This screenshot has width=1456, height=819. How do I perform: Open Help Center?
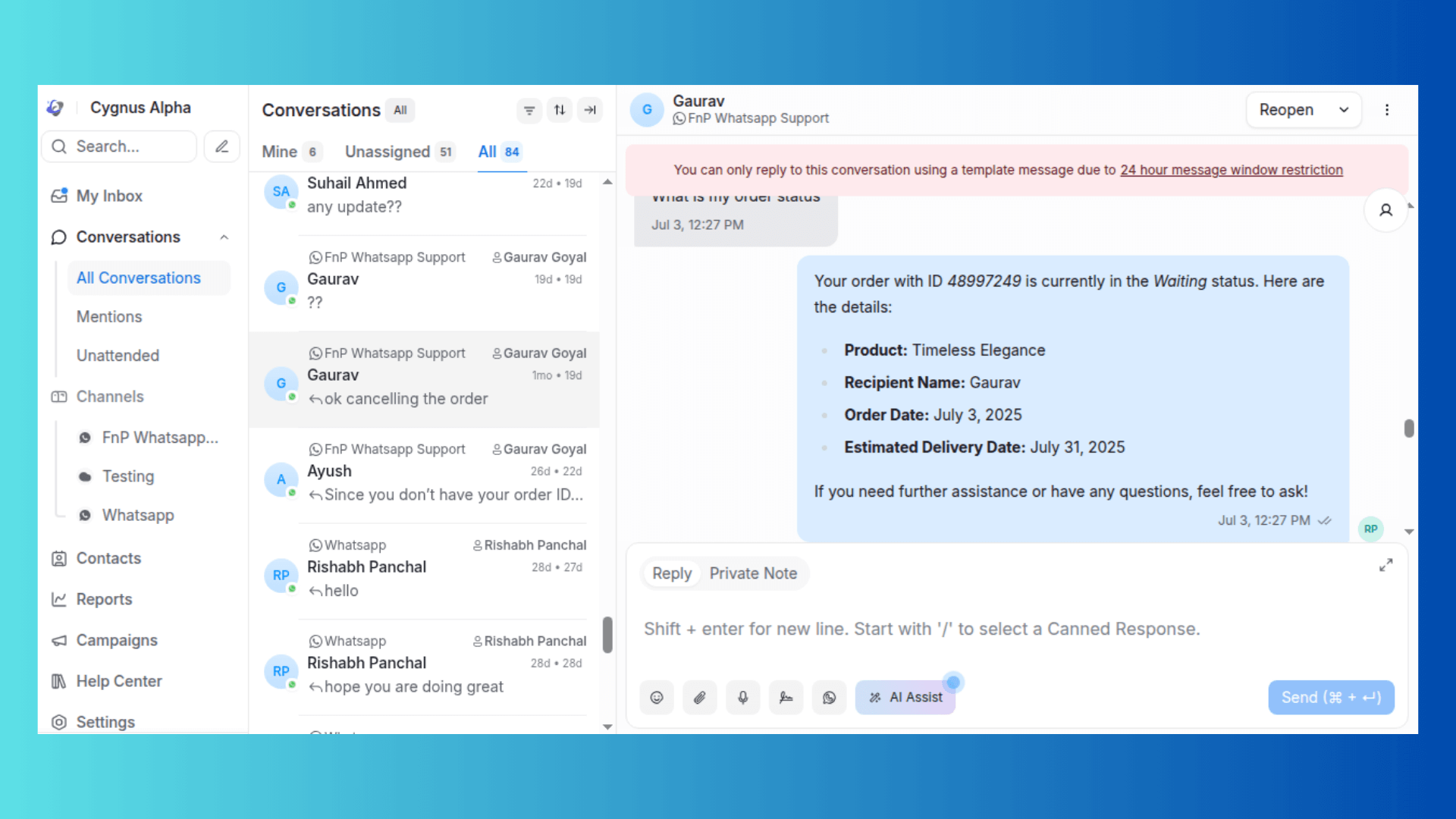click(119, 681)
